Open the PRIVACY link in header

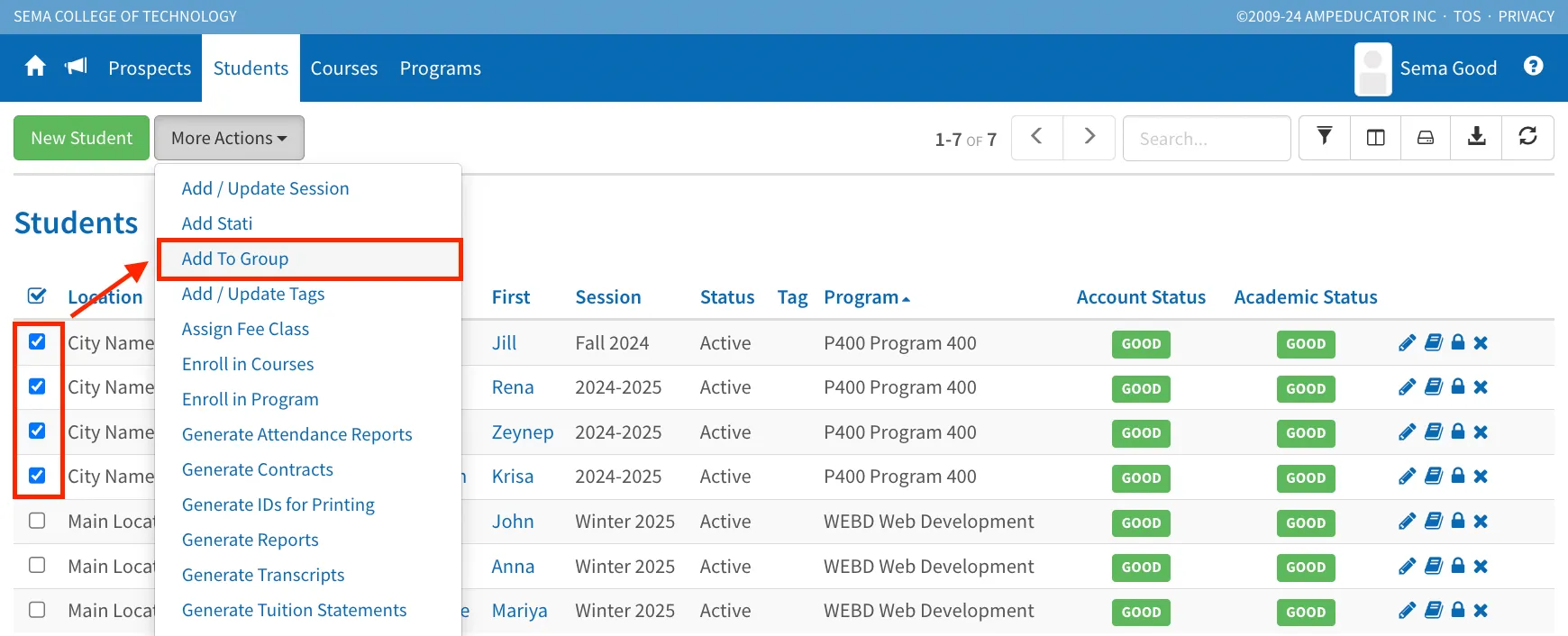[1526, 16]
